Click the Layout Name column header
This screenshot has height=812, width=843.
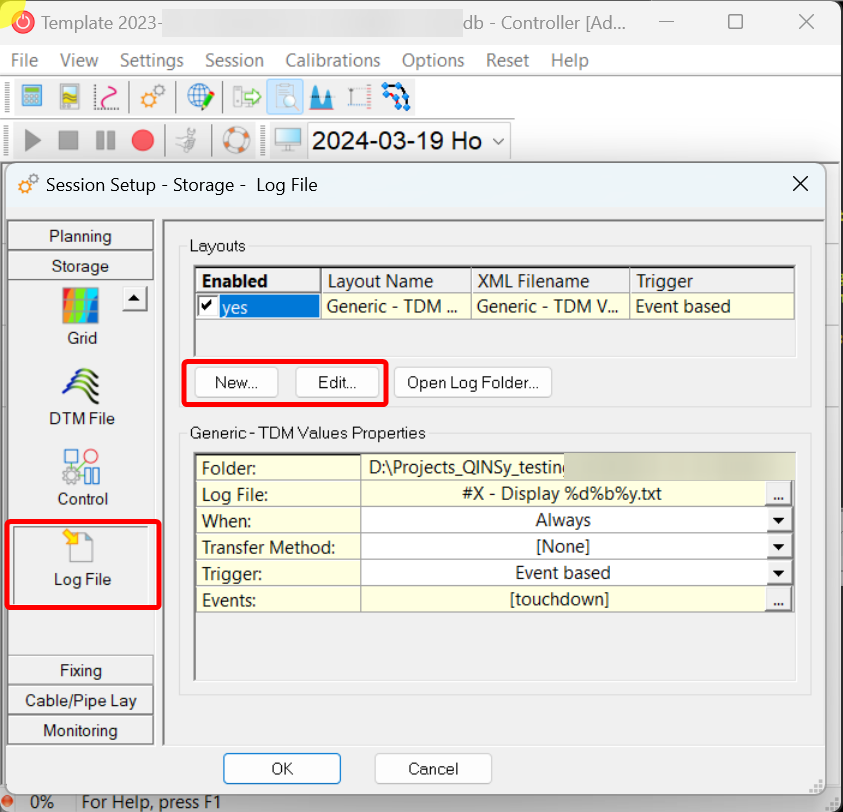pyautogui.click(x=396, y=281)
